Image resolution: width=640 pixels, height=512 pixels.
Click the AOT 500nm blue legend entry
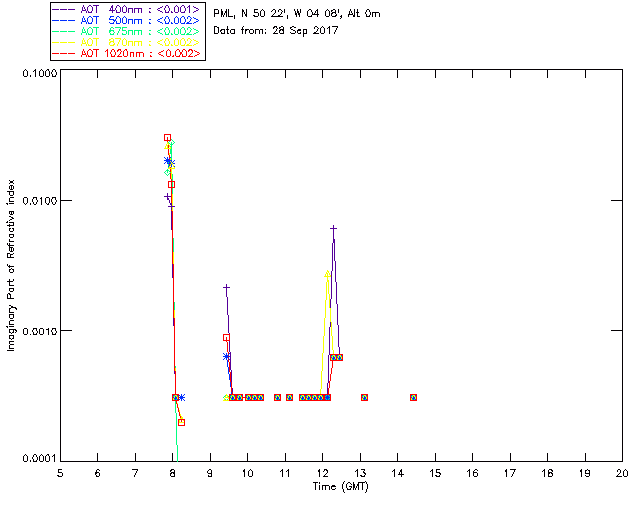pos(127,20)
